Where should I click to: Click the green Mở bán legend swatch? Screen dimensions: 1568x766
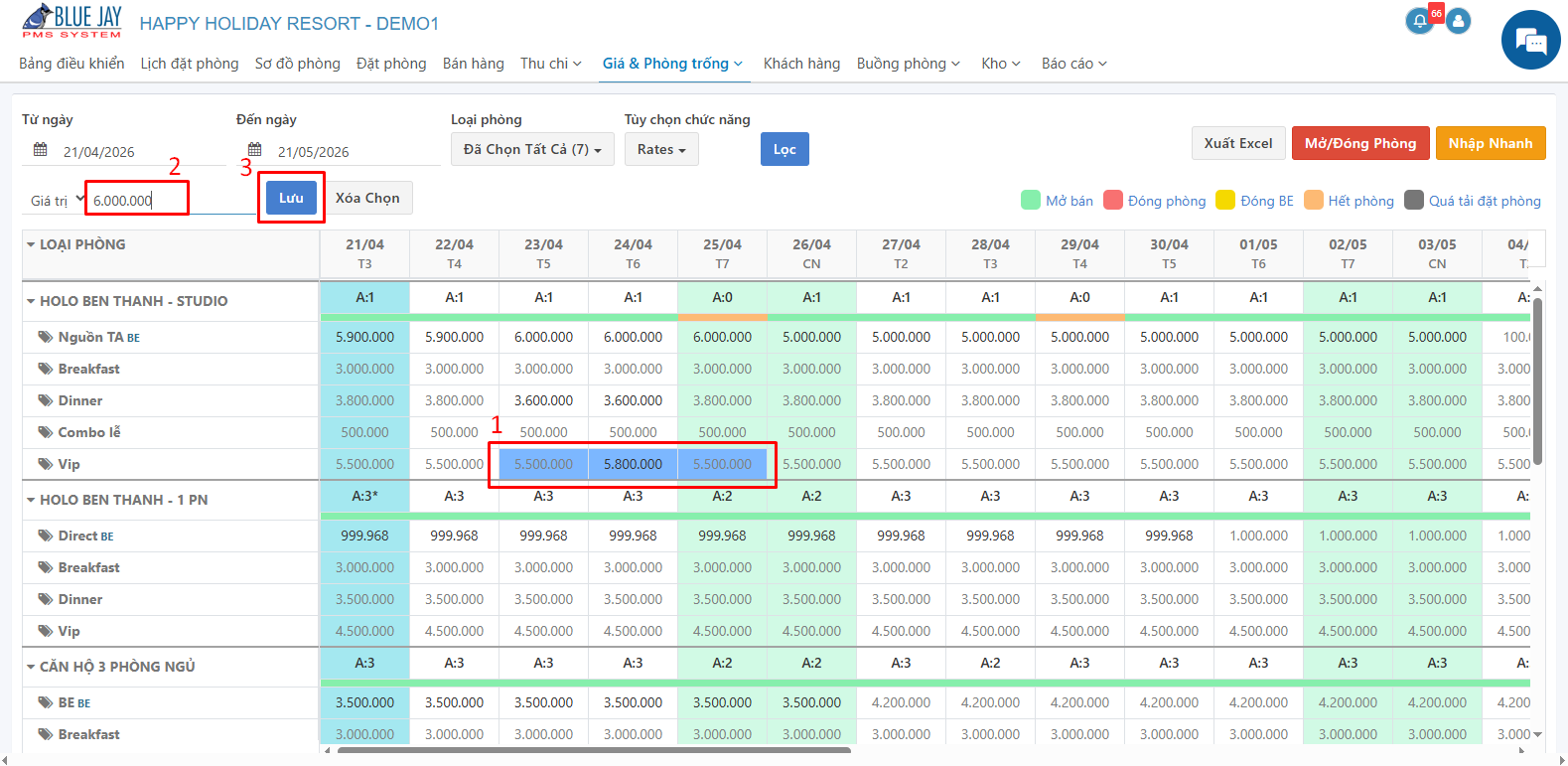(x=1030, y=201)
